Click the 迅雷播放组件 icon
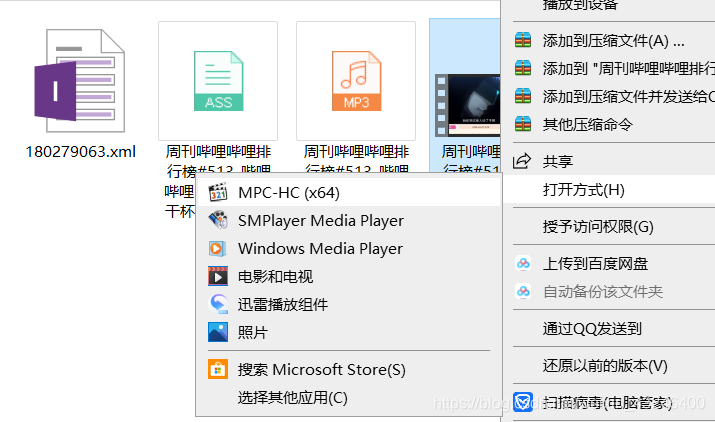The height and width of the screenshot is (422, 715). [218, 304]
